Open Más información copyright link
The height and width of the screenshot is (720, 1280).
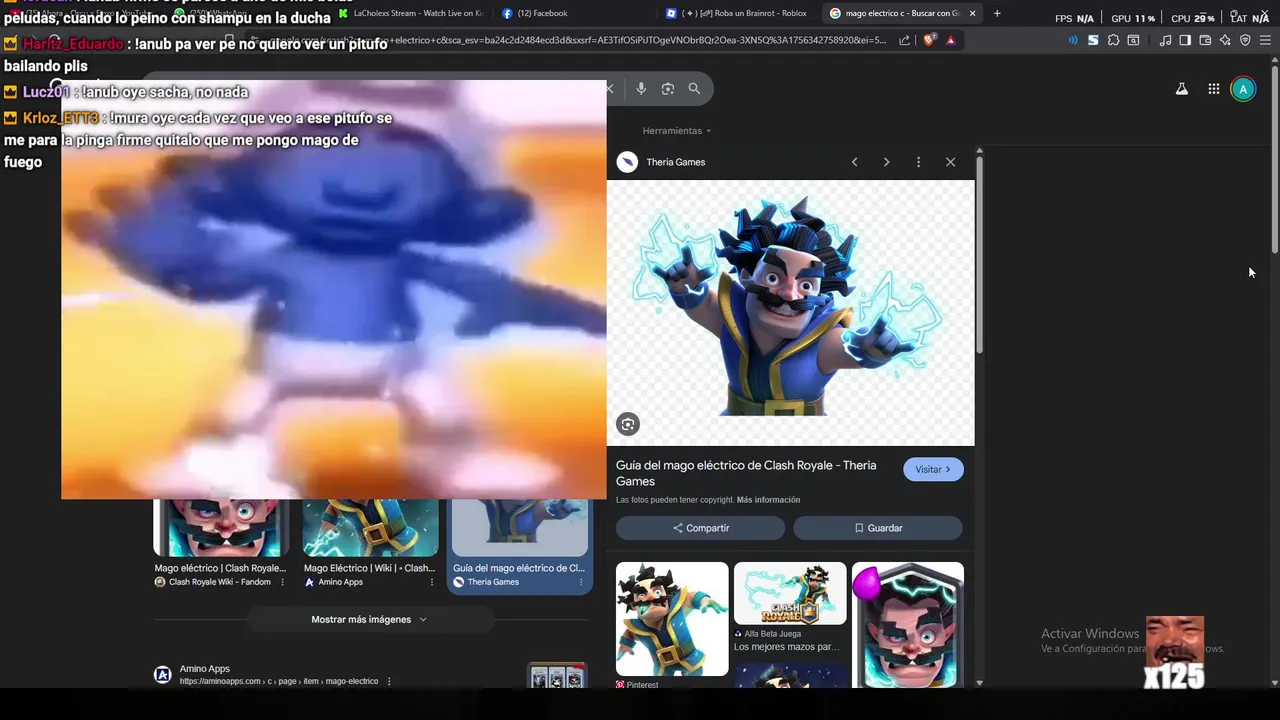[768, 500]
